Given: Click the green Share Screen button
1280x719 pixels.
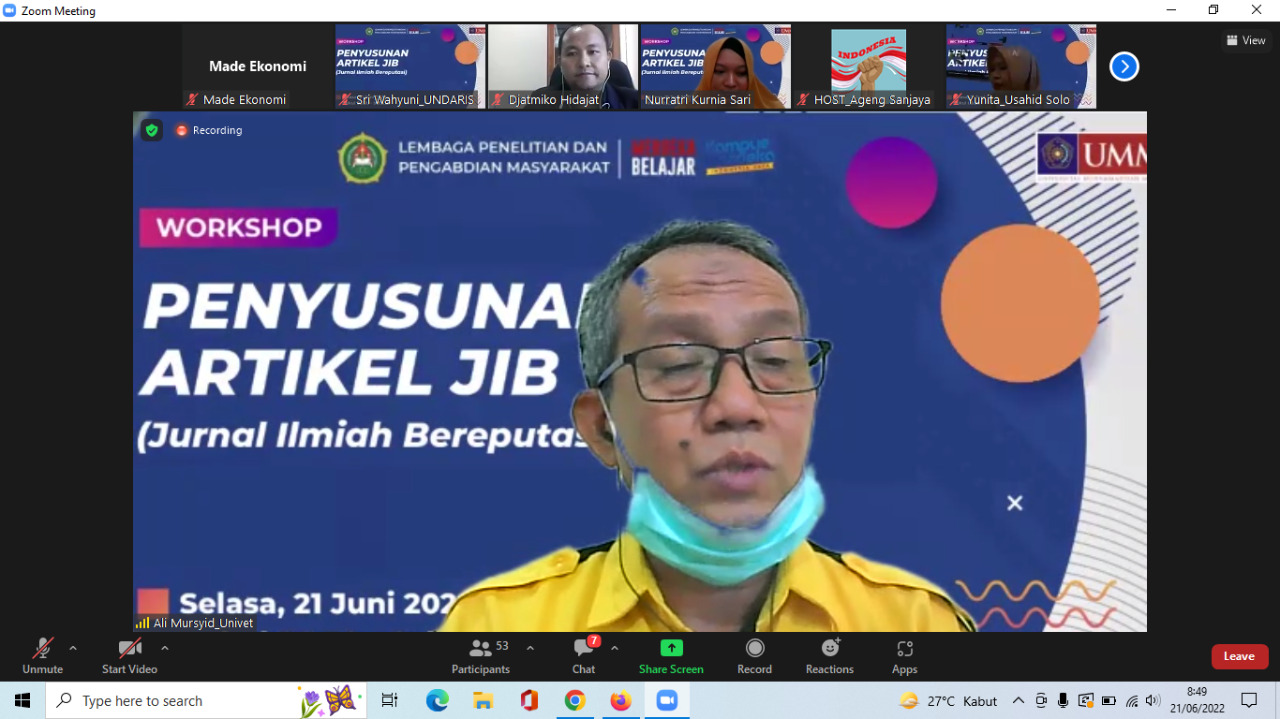Looking at the screenshot, I should coord(671,656).
